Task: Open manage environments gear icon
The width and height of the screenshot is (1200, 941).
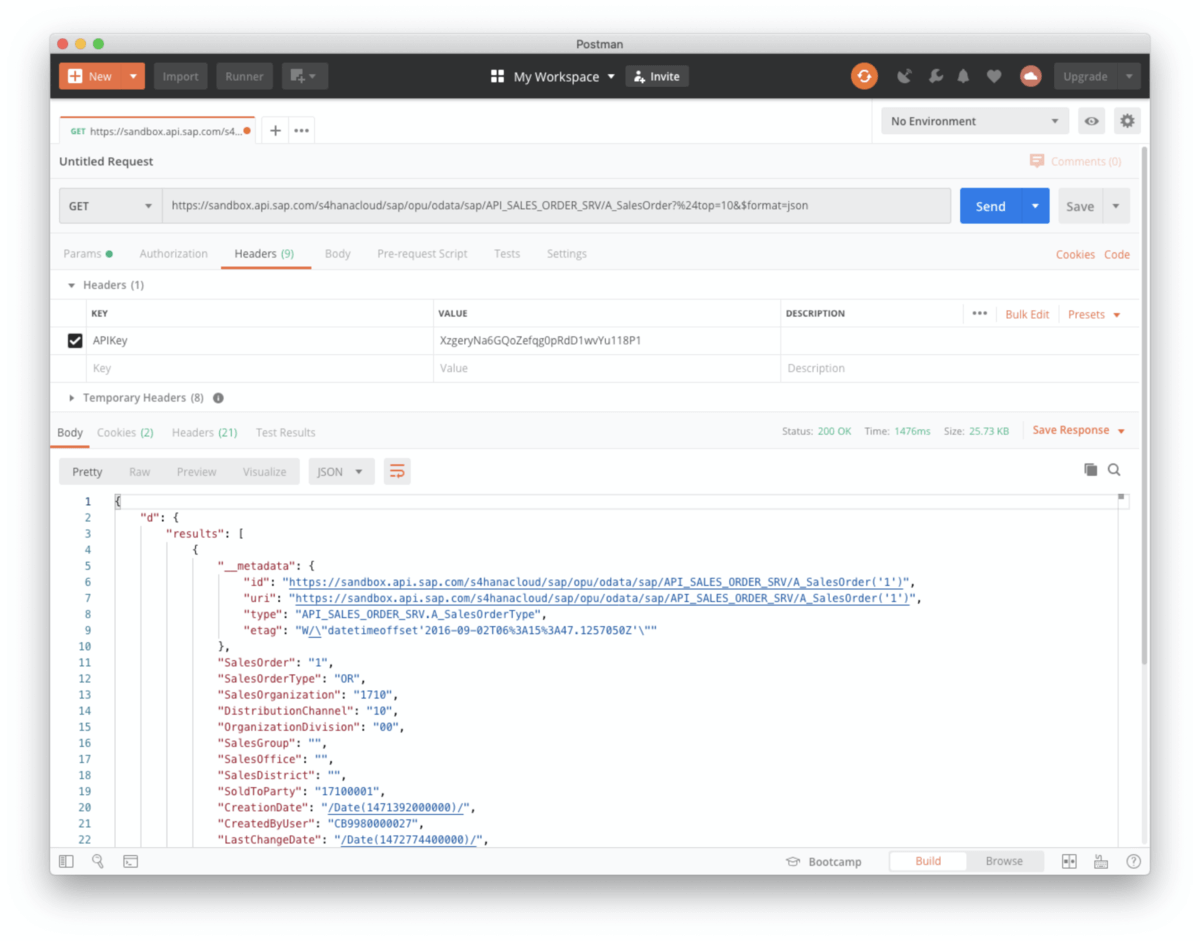Action: pyautogui.click(x=1128, y=121)
